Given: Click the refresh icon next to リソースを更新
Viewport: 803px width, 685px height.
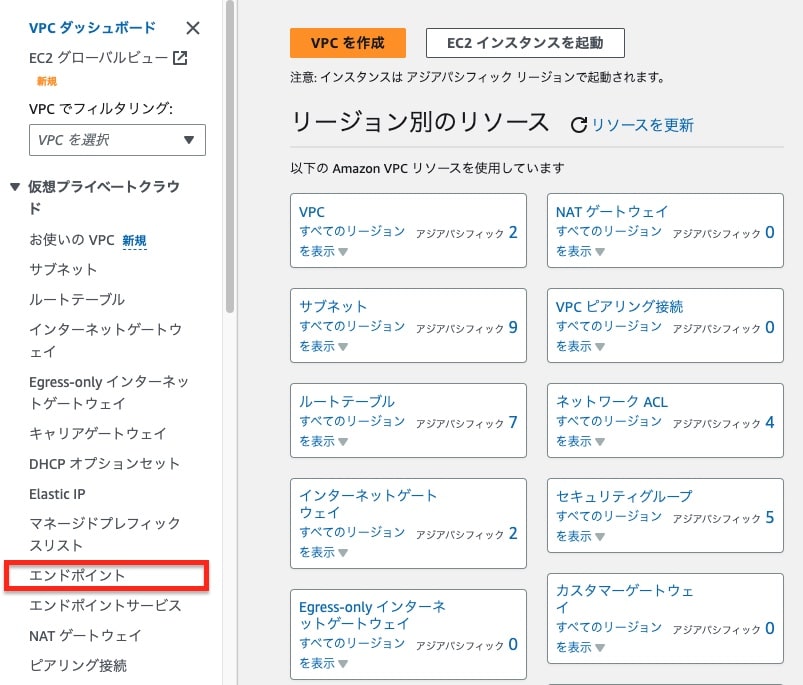Looking at the screenshot, I should coord(579,125).
